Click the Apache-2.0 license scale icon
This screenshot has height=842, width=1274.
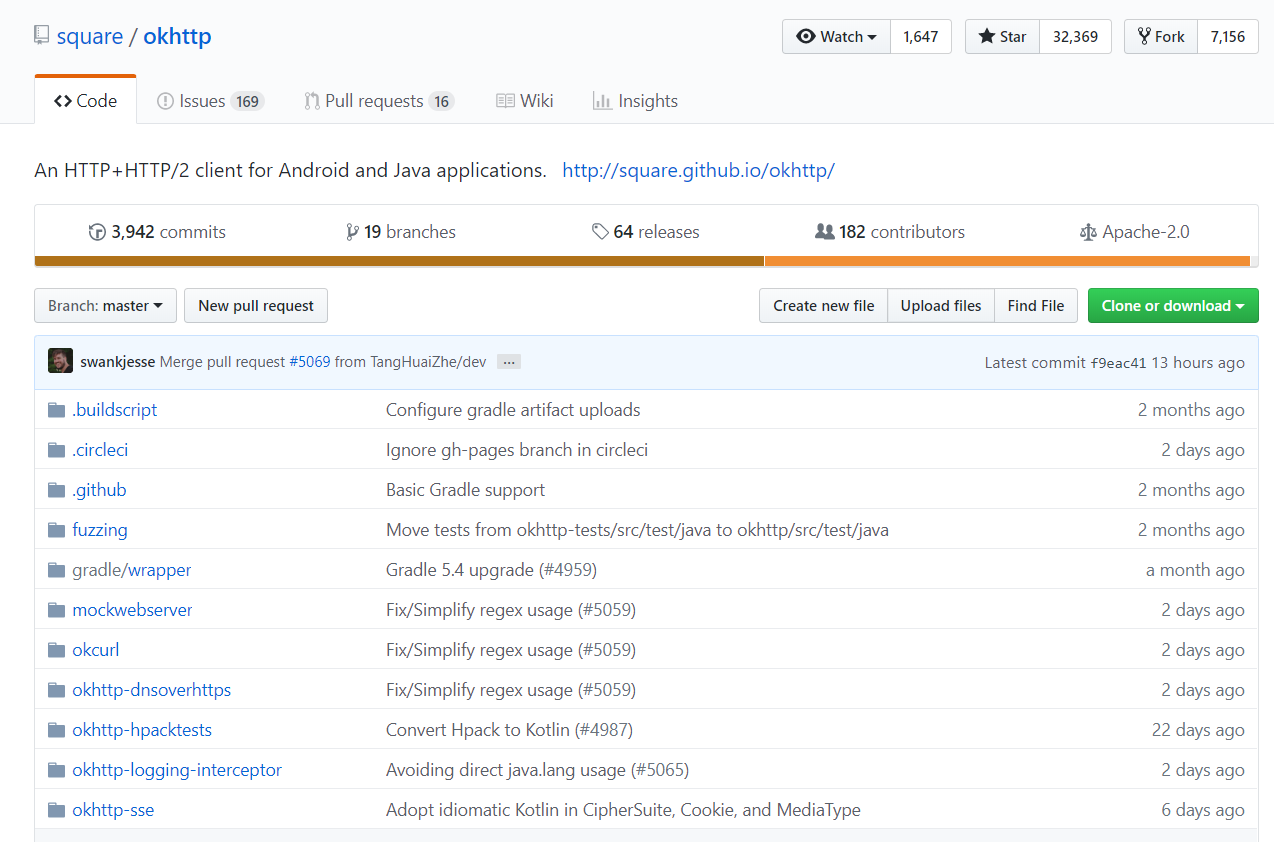1088,232
